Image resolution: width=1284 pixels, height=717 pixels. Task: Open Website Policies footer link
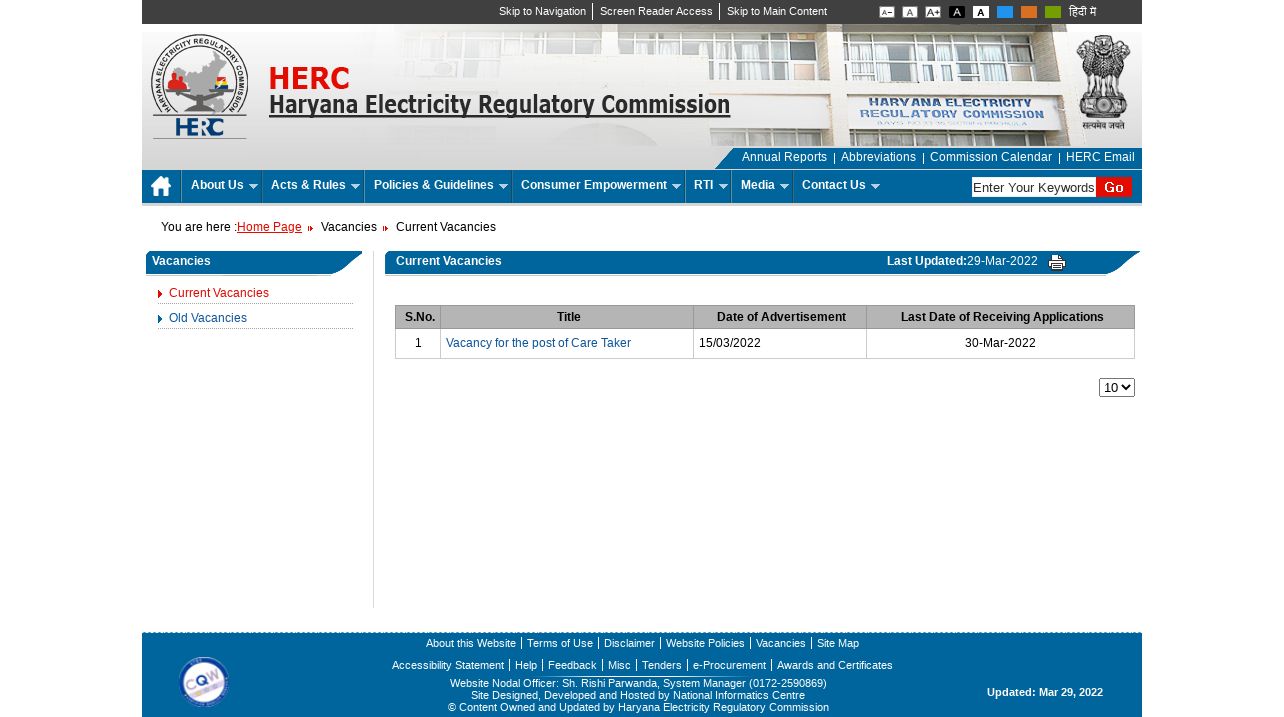click(x=705, y=643)
